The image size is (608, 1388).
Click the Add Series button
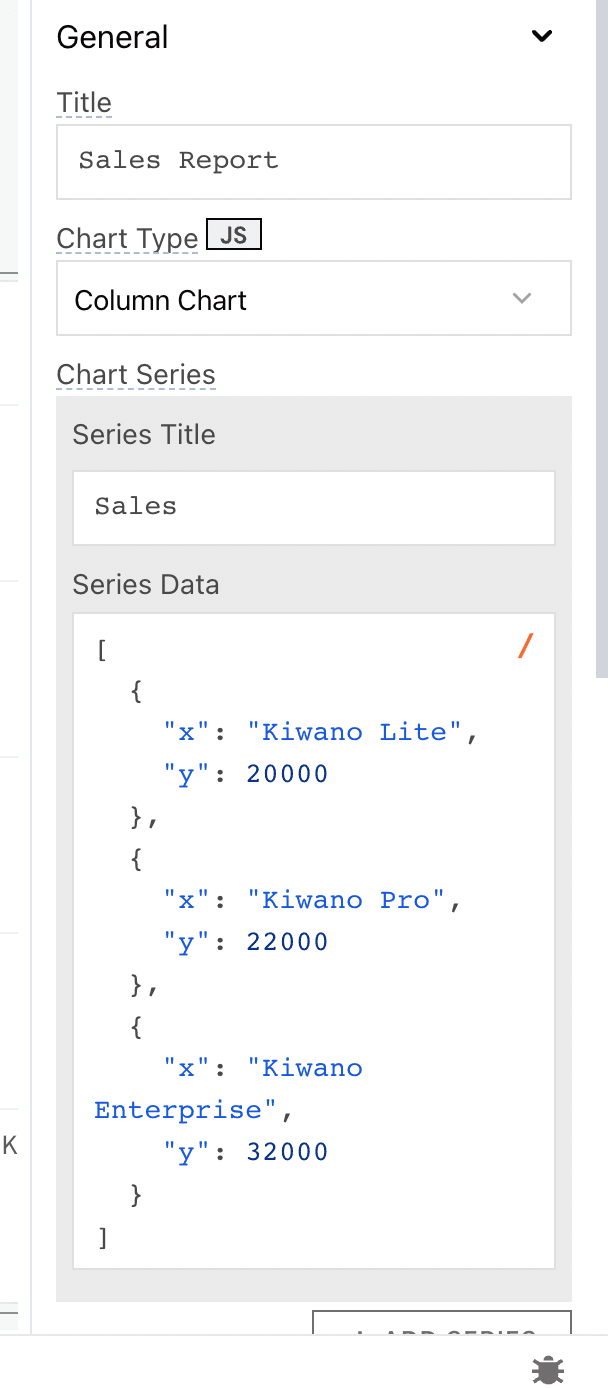[442, 1326]
